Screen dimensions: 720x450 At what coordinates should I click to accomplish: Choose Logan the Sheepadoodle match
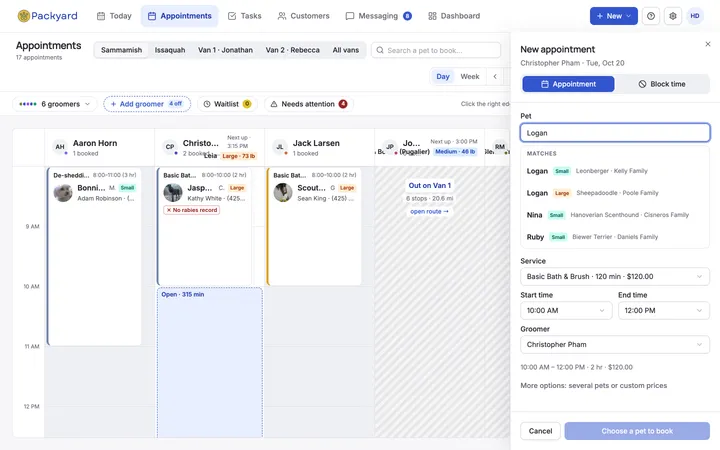615,193
